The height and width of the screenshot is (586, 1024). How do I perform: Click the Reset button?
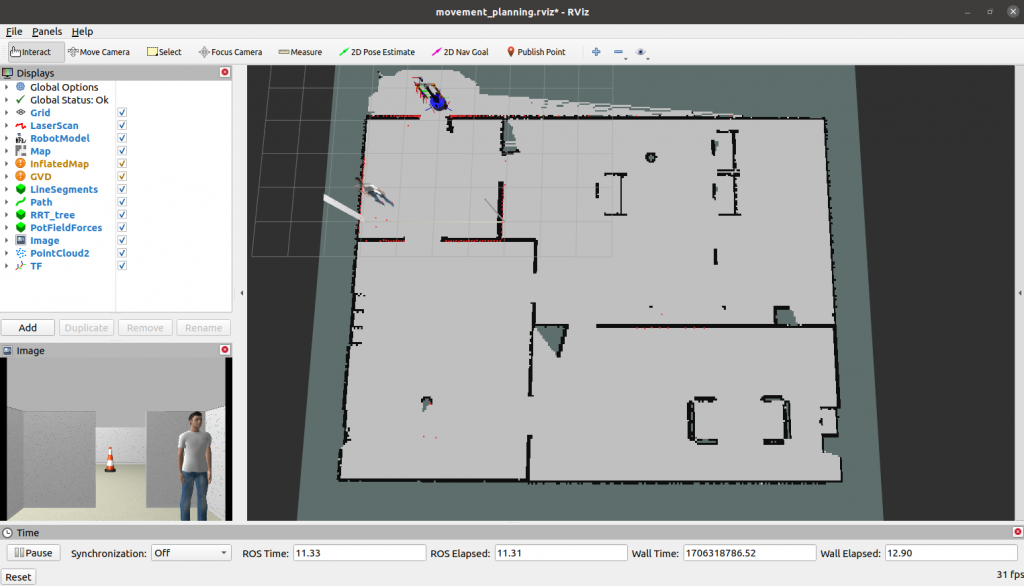pos(18,577)
